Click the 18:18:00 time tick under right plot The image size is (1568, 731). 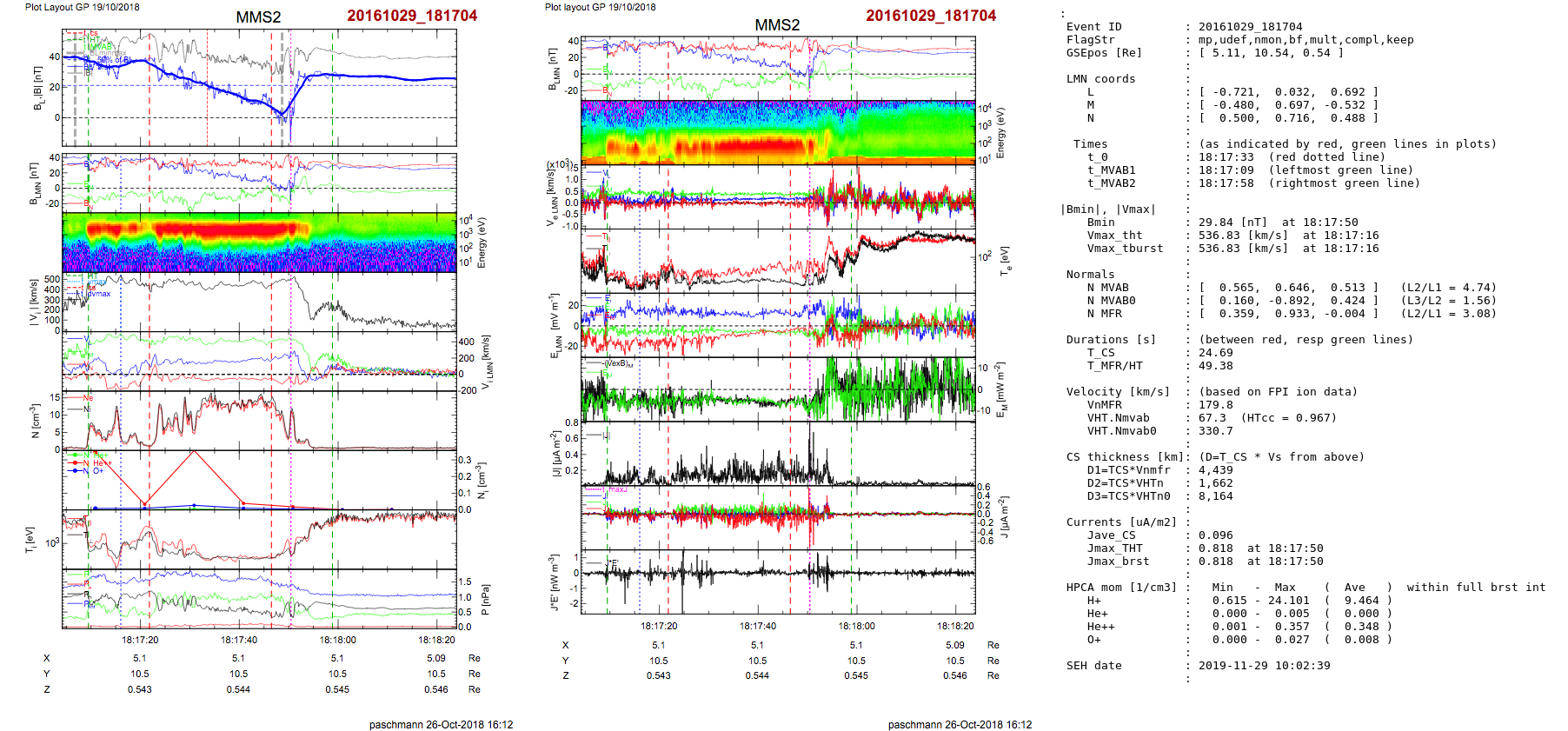[x=856, y=626]
